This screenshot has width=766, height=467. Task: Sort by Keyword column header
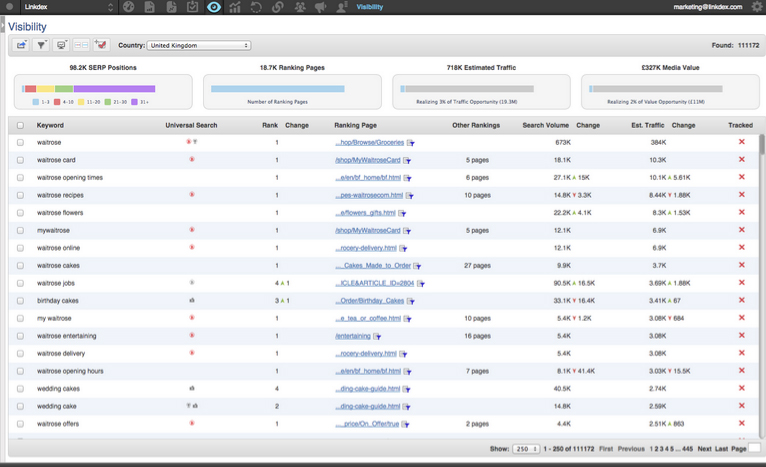(x=50, y=125)
